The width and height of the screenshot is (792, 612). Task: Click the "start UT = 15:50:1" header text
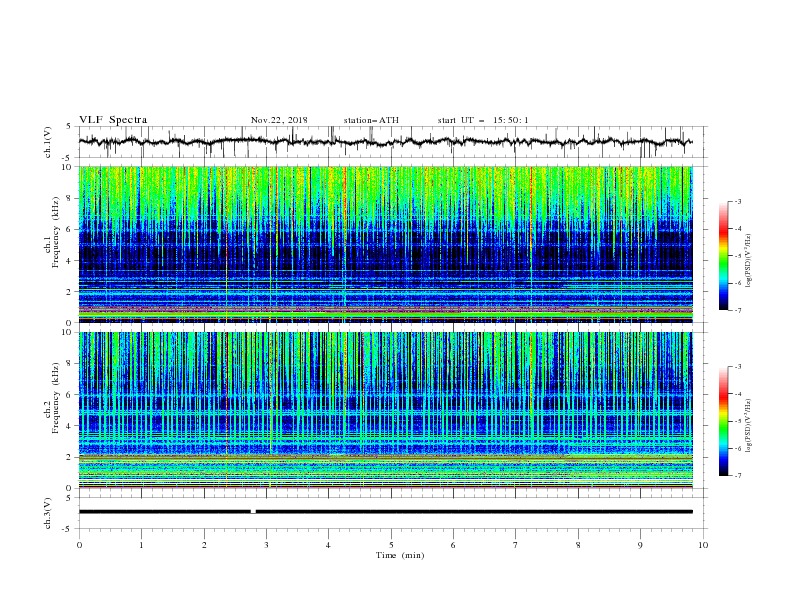[483, 120]
